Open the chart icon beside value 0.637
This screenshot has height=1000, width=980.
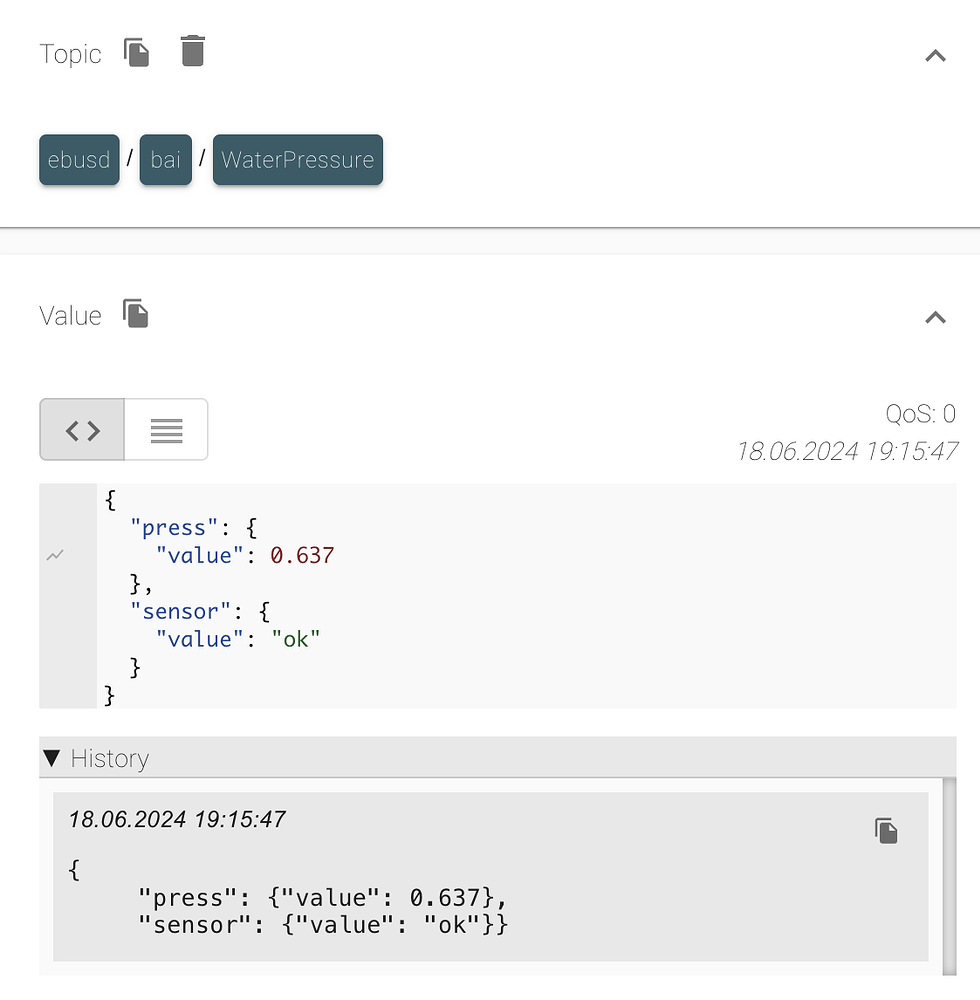(55, 555)
